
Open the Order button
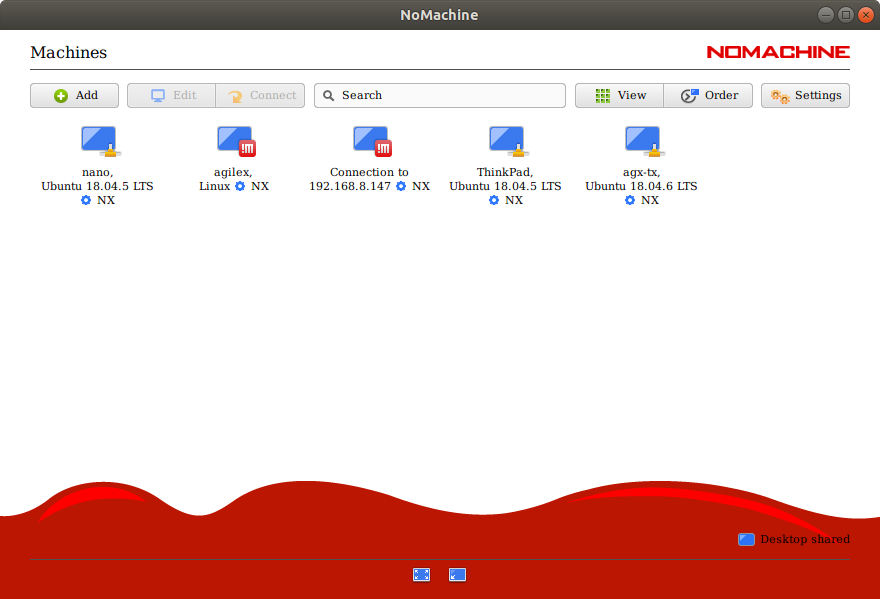708,95
